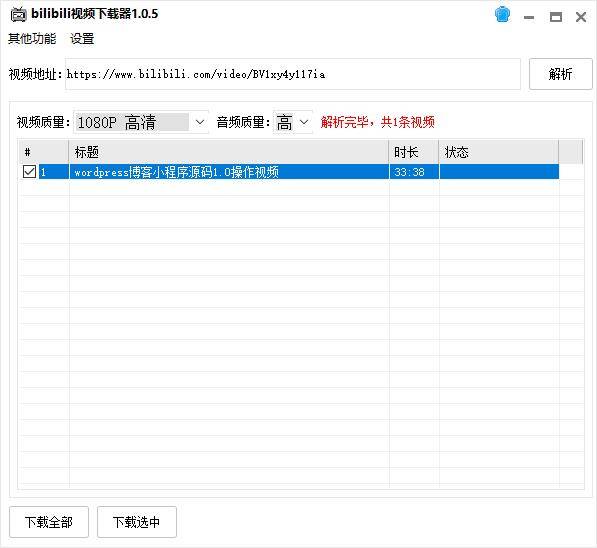Maximize the bilibili downloader window
This screenshot has height=548, width=597.
[x=555, y=17]
